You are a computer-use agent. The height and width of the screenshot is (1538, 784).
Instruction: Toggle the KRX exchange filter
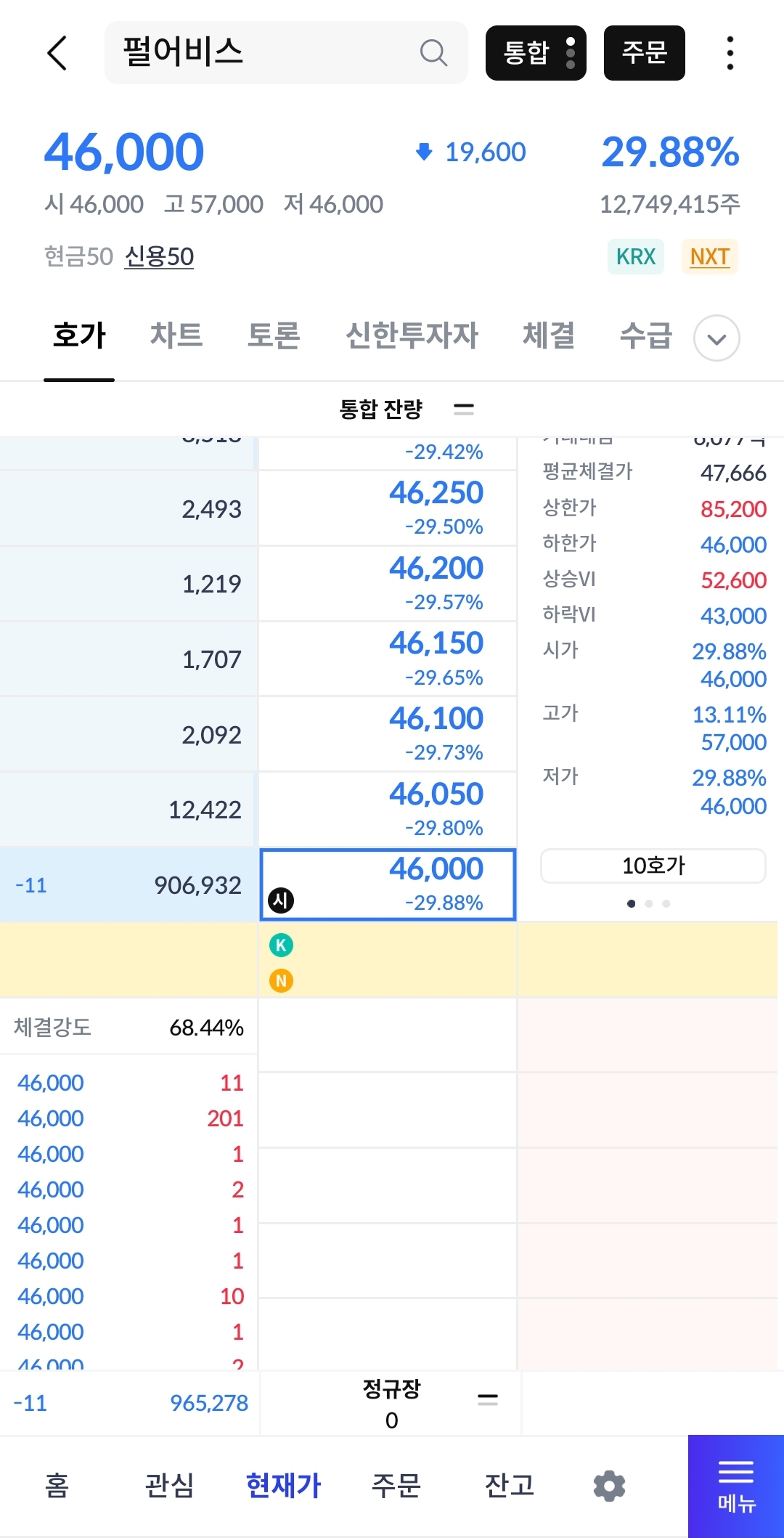pyautogui.click(x=635, y=257)
